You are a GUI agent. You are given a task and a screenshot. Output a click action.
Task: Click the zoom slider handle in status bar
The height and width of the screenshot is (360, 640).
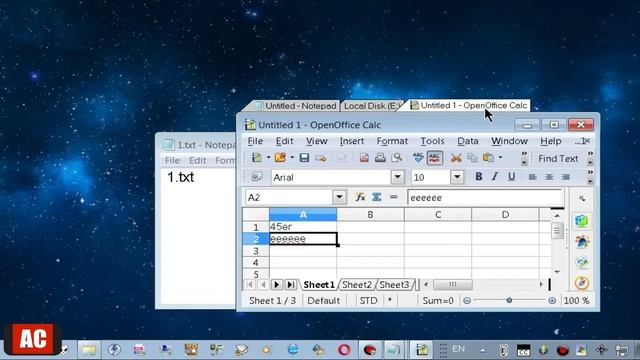point(509,301)
